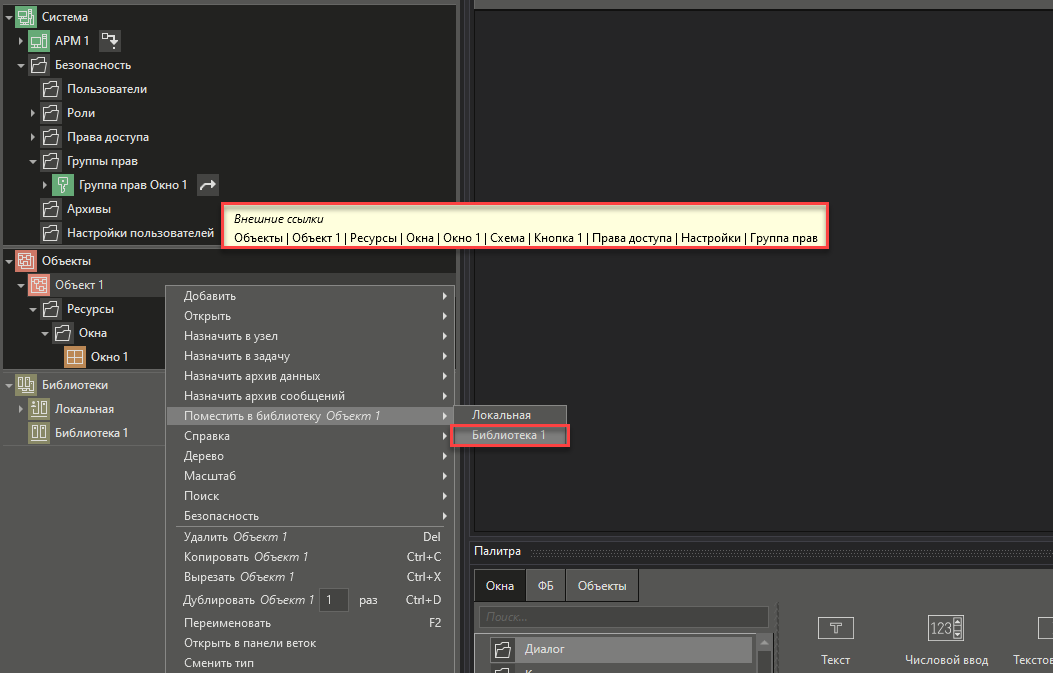Click the redirect arrow next to Группа прав Окно 1

pyautogui.click(x=207, y=185)
